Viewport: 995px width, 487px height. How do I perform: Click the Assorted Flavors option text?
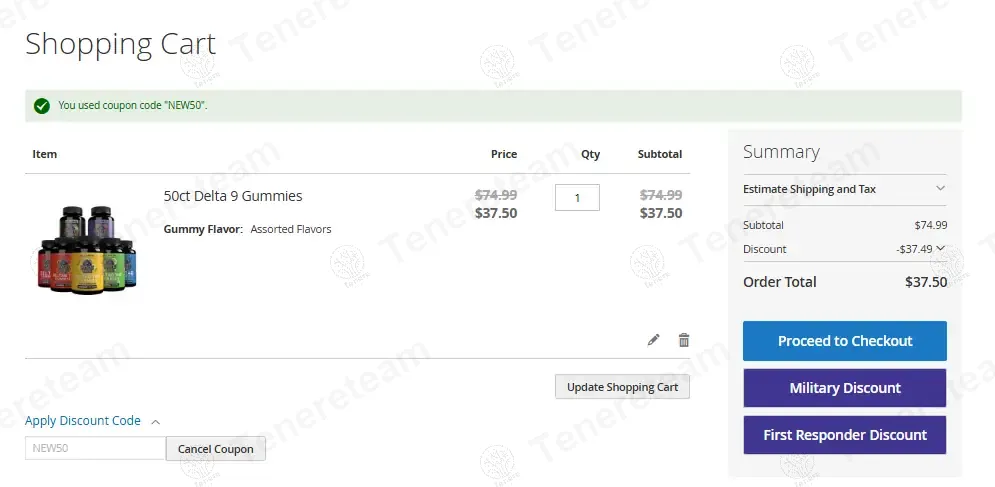click(290, 229)
